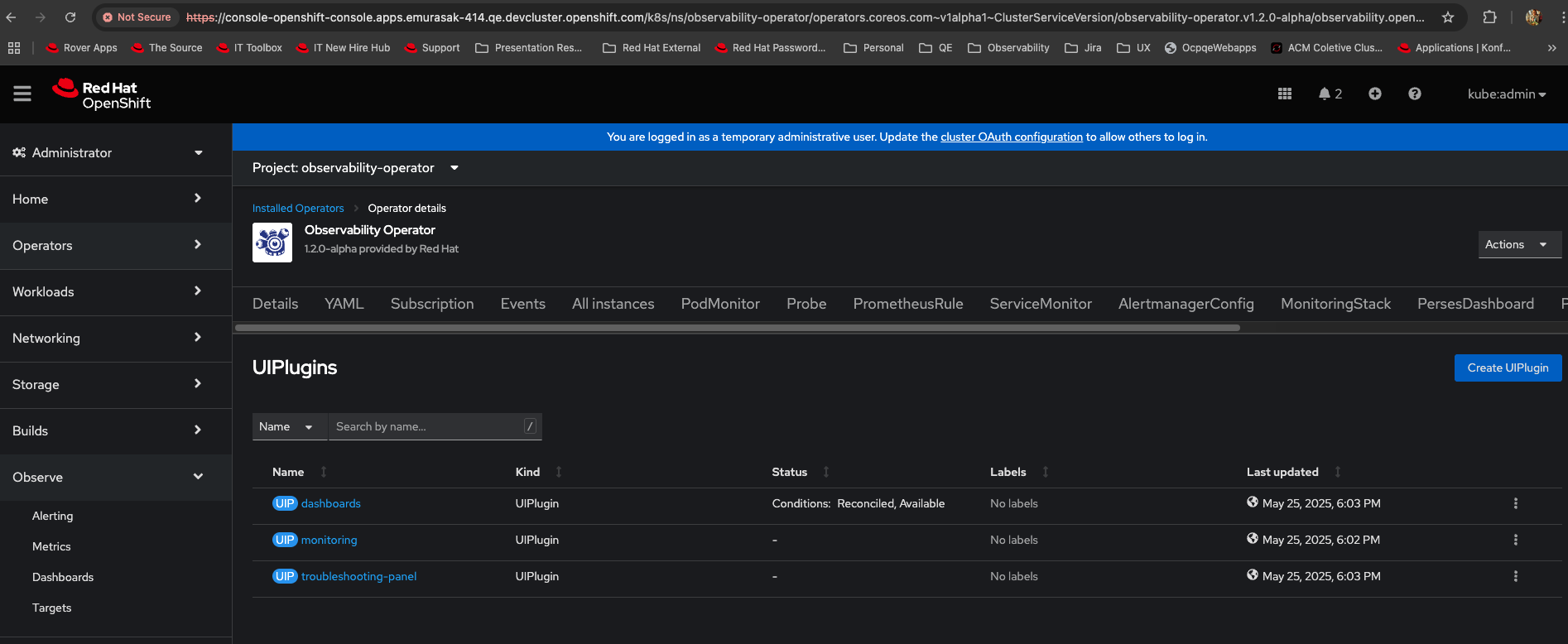Expand the Project observability-operator dropdown

(355, 168)
